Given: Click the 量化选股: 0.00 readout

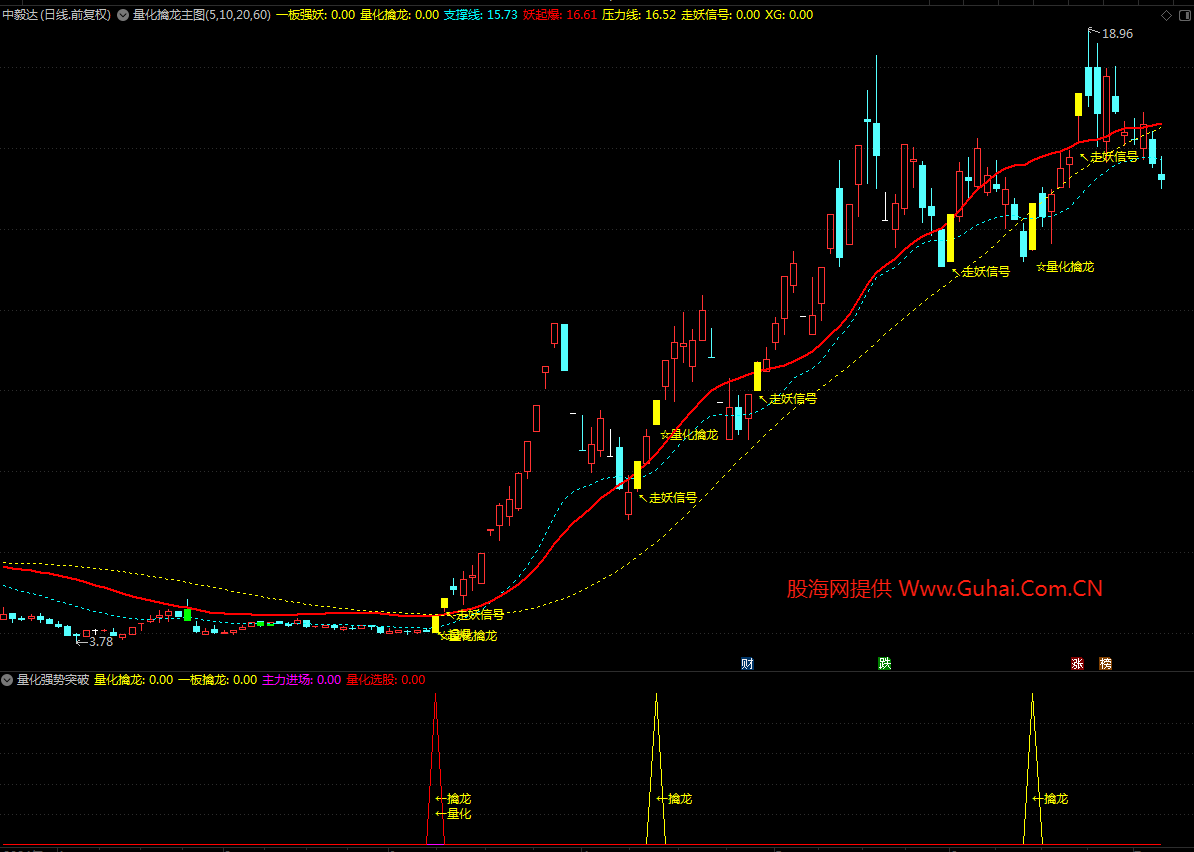Looking at the screenshot, I should (x=386, y=680).
